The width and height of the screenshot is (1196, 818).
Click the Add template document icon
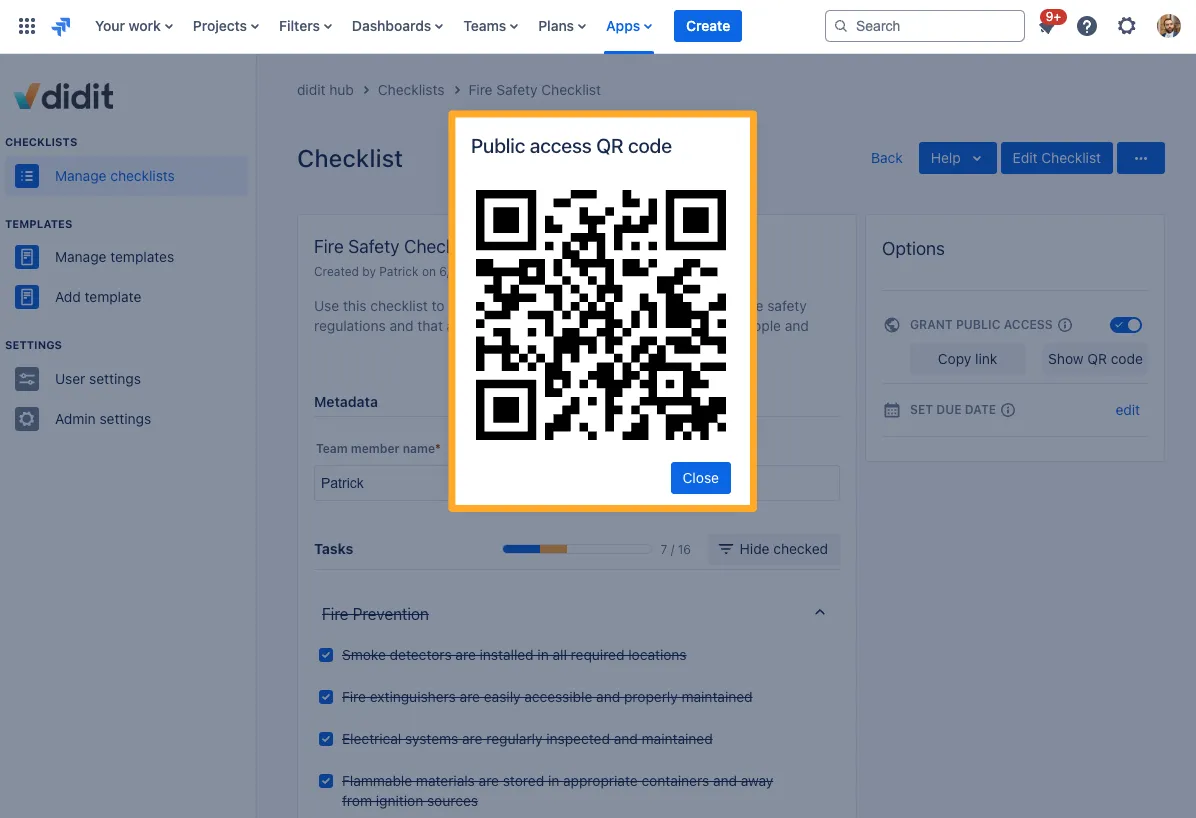[27, 297]
